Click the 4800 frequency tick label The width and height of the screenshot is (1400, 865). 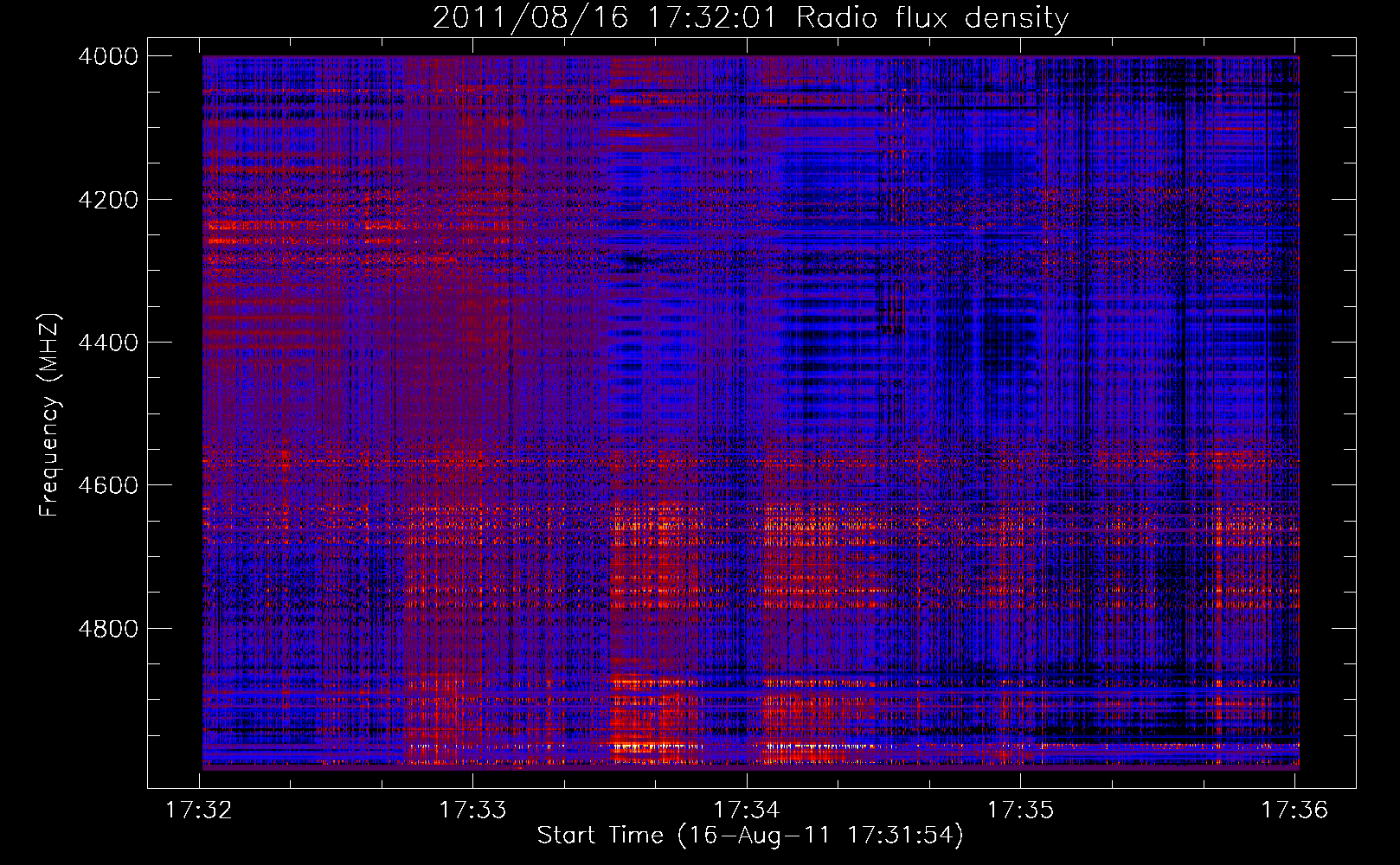pyautogui.click(x=108, y=629)
